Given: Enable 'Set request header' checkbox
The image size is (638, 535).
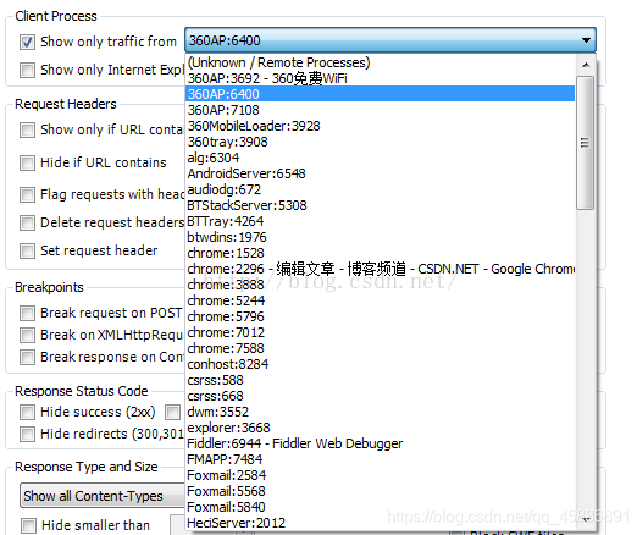Looking at the screenshot, I should coord(27,251).
